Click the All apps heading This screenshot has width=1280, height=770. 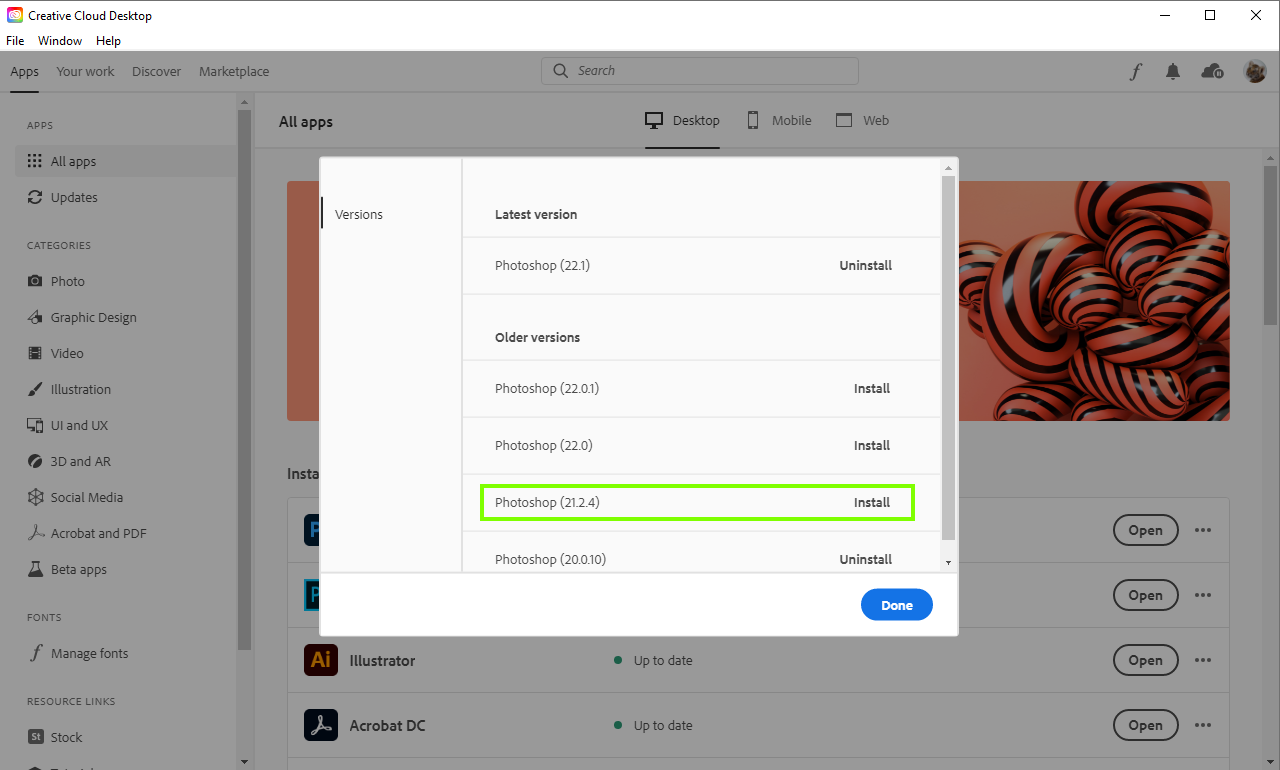pyautogui.click(x=306, y=122)
